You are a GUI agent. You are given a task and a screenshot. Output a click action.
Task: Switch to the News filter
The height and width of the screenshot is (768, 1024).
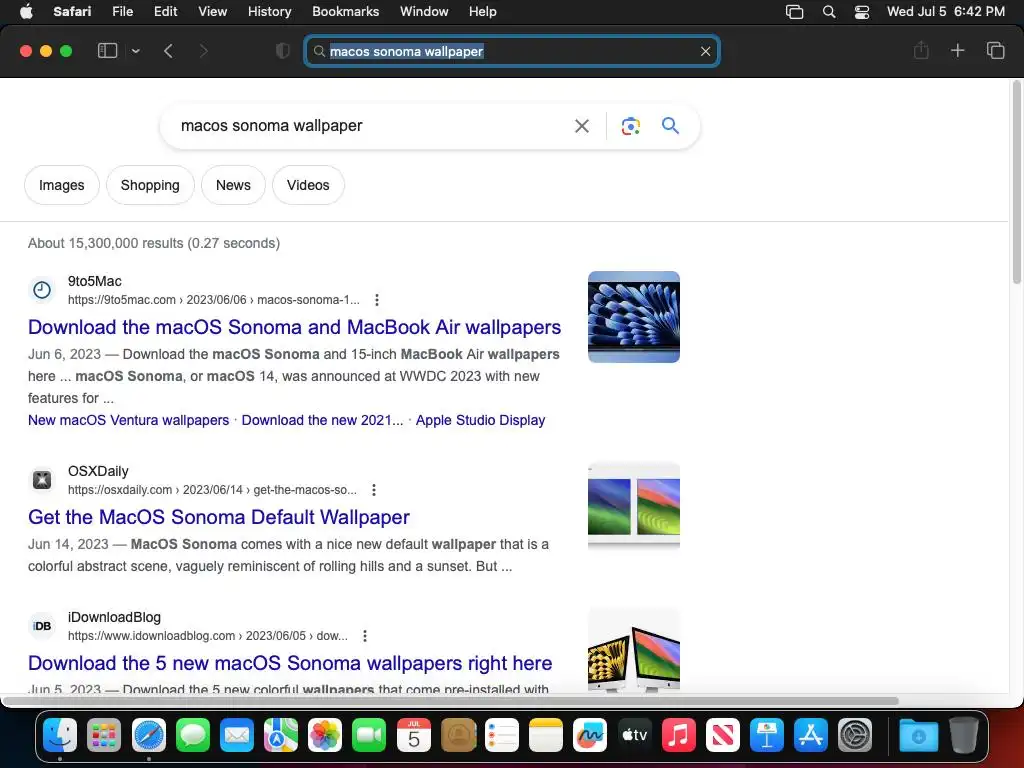233,185
